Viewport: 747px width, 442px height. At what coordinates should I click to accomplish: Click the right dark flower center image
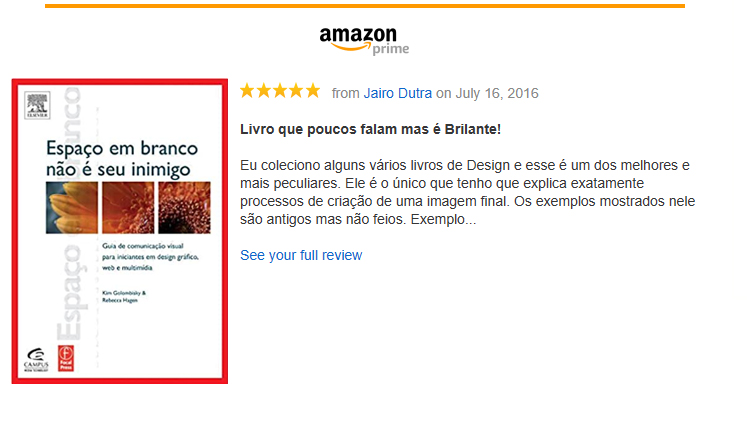tap(184, 208)
